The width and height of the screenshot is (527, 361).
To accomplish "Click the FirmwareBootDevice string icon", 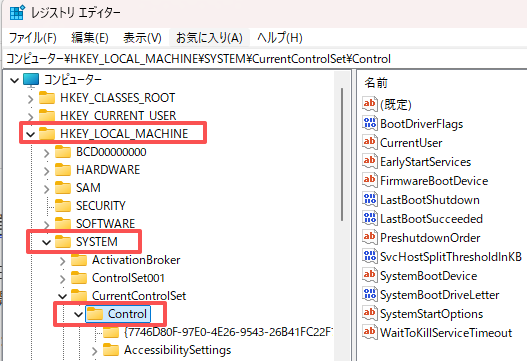I will click(x=370, y=180).
